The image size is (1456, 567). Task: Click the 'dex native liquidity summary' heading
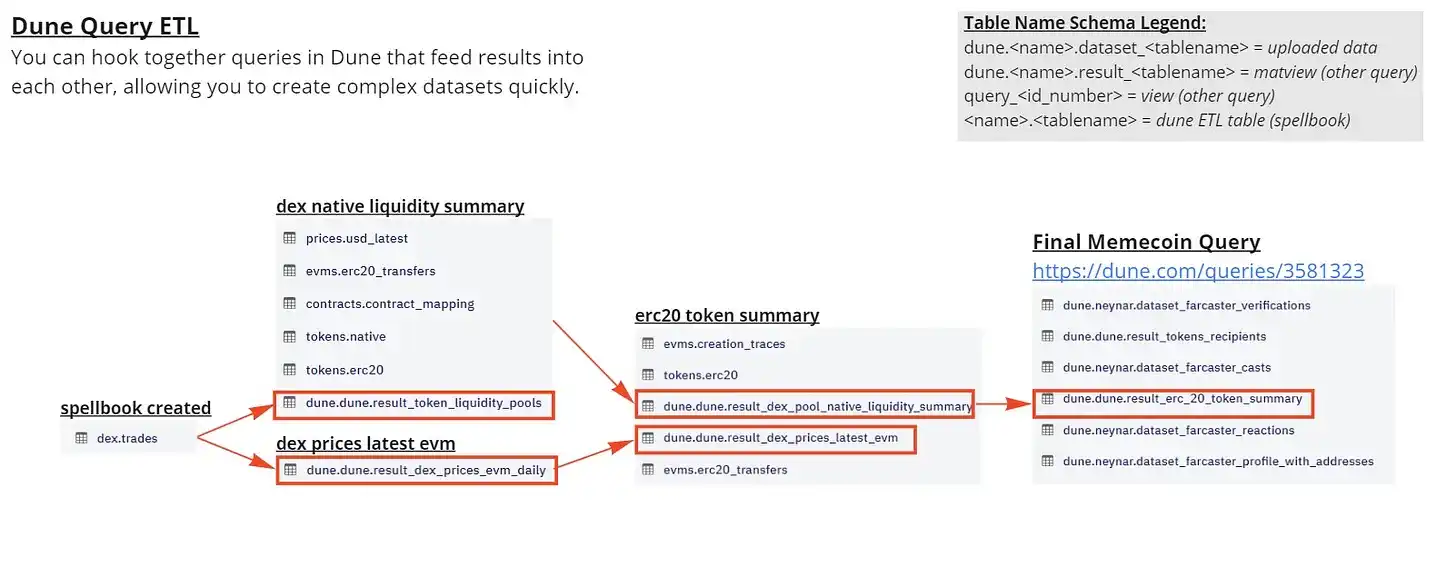point(400,207)
